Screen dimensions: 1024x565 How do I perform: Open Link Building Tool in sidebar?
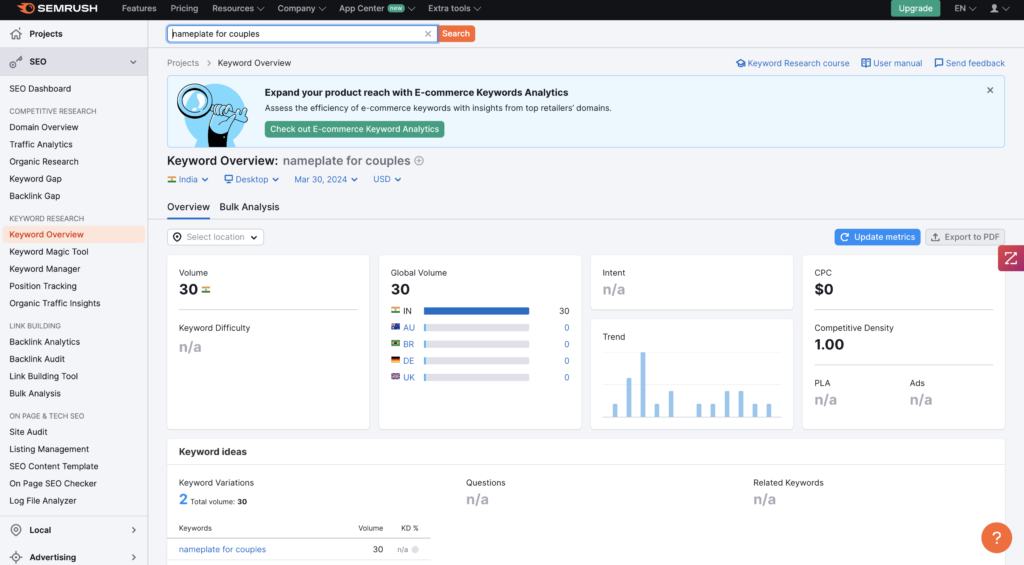pos(44,376)
